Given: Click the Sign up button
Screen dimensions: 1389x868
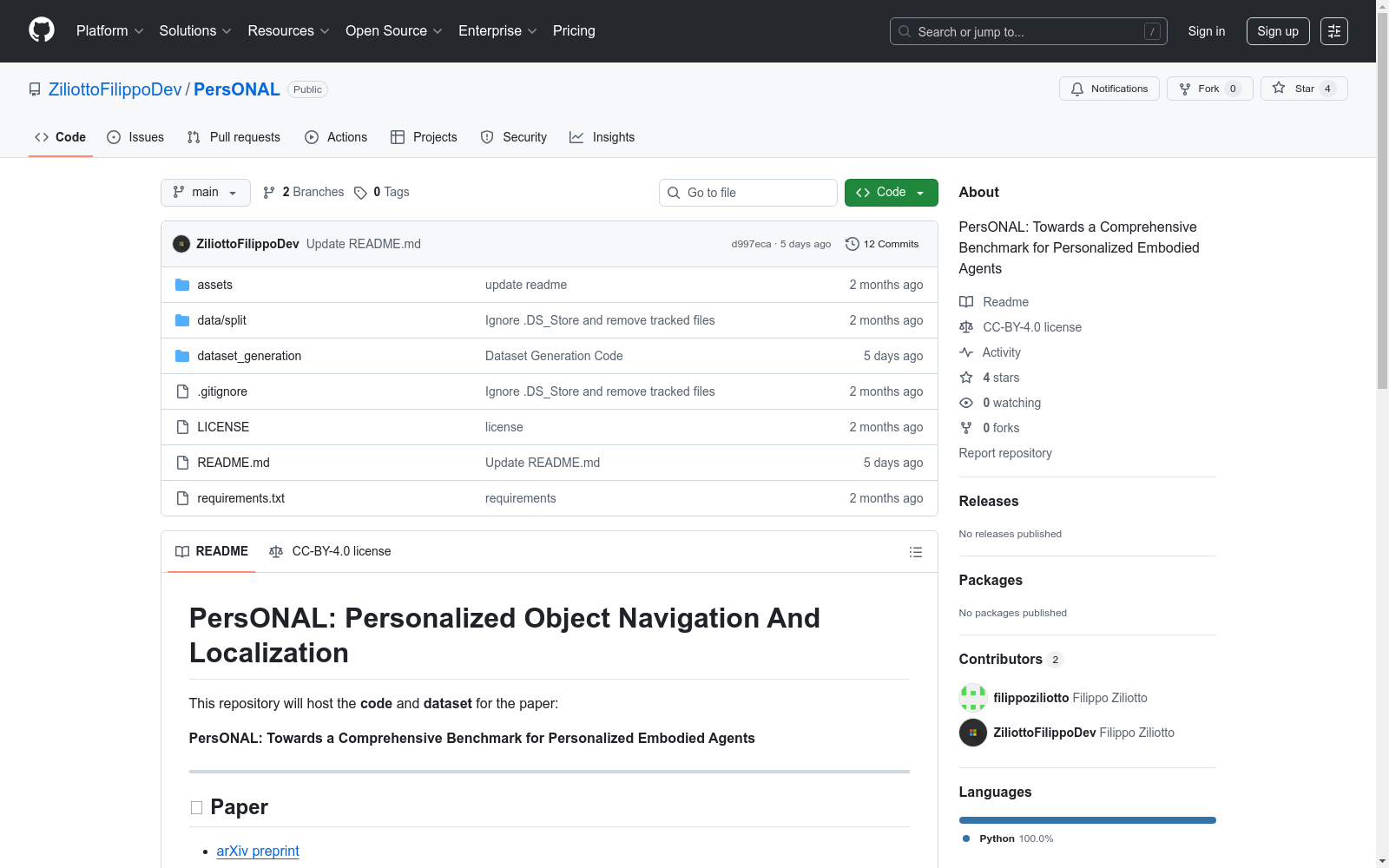Looking at the screenshot, I should (1278, 31).
